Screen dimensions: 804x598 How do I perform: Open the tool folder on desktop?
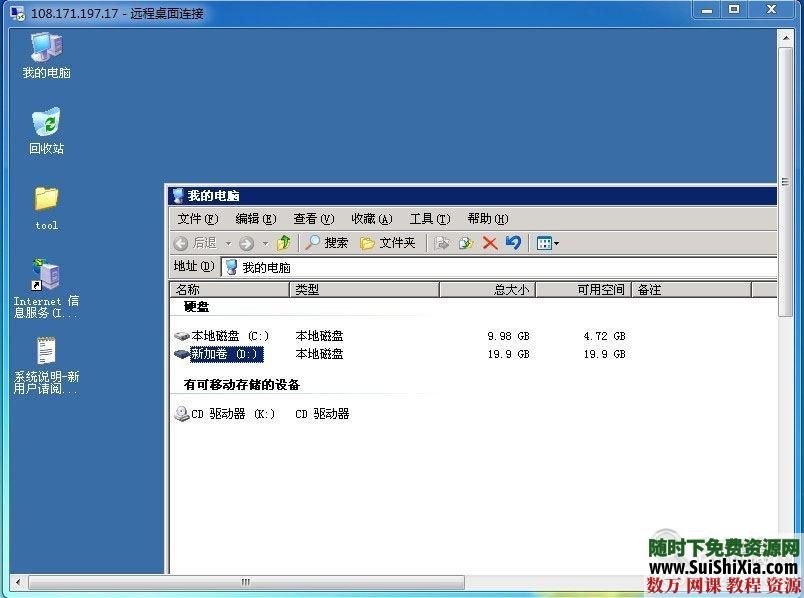tap(45, 200)
